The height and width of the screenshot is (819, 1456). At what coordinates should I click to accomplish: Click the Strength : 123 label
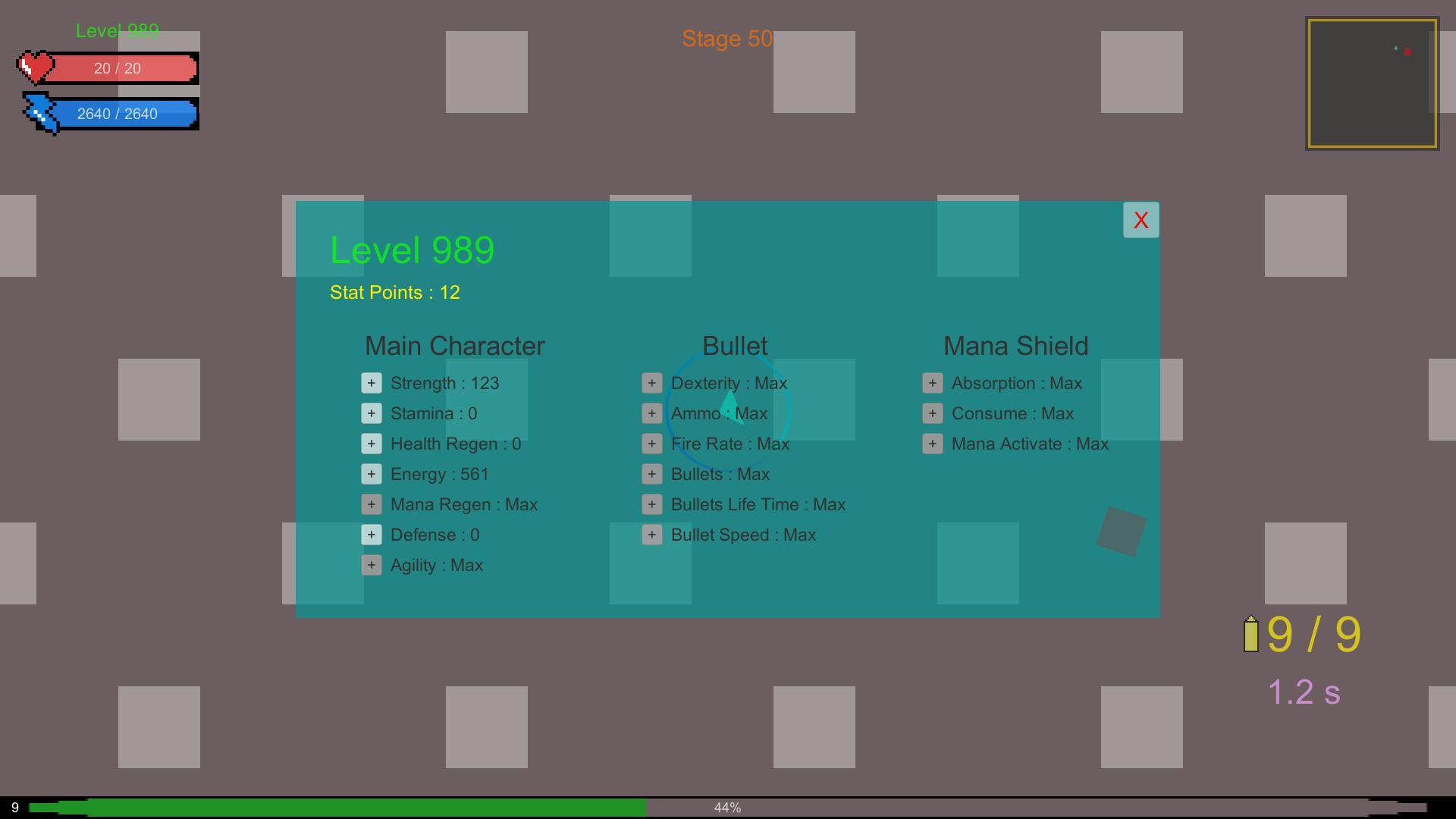coord(445,383)
